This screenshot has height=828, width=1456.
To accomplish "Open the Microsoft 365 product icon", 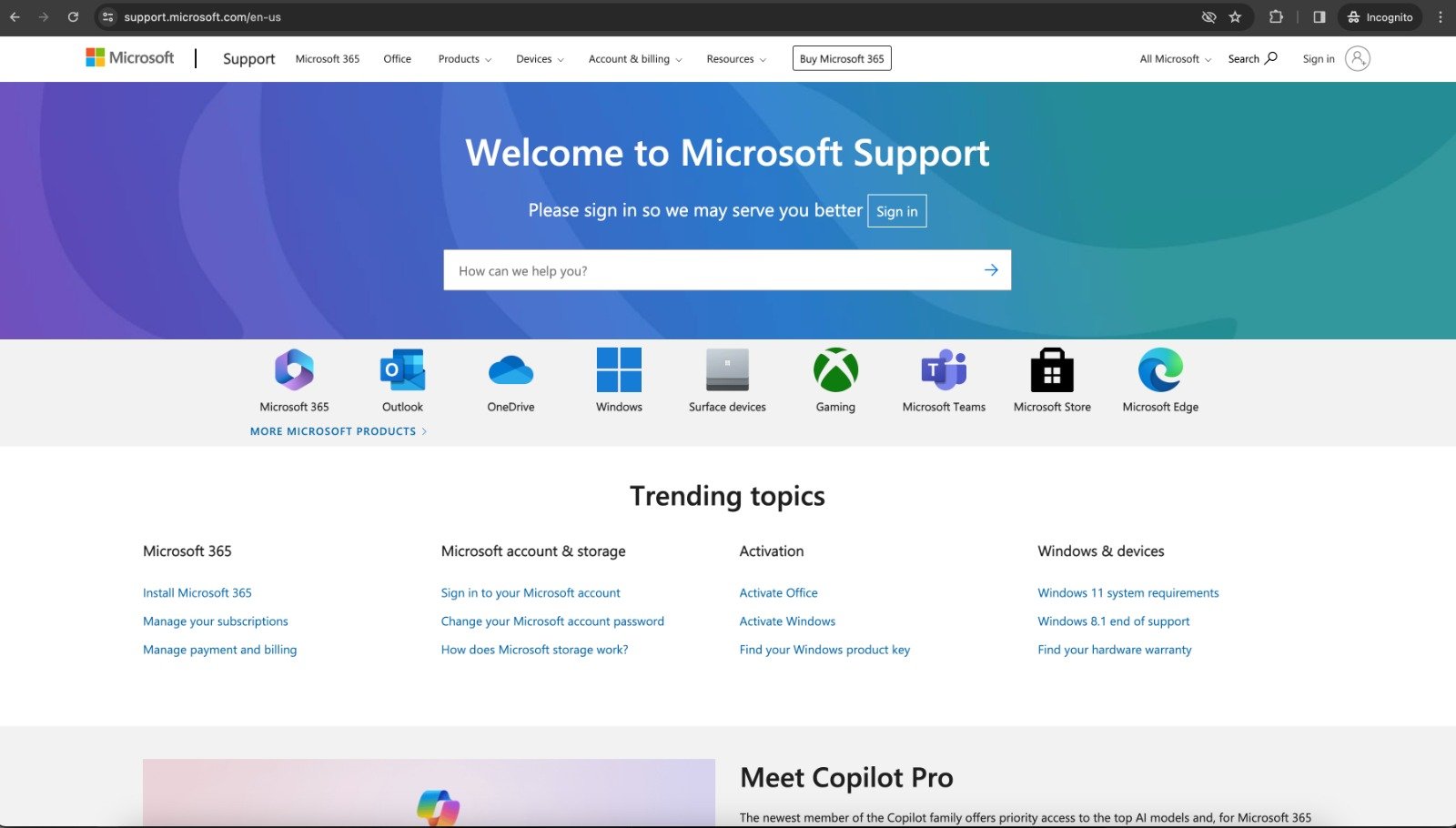I will [294, 370].
